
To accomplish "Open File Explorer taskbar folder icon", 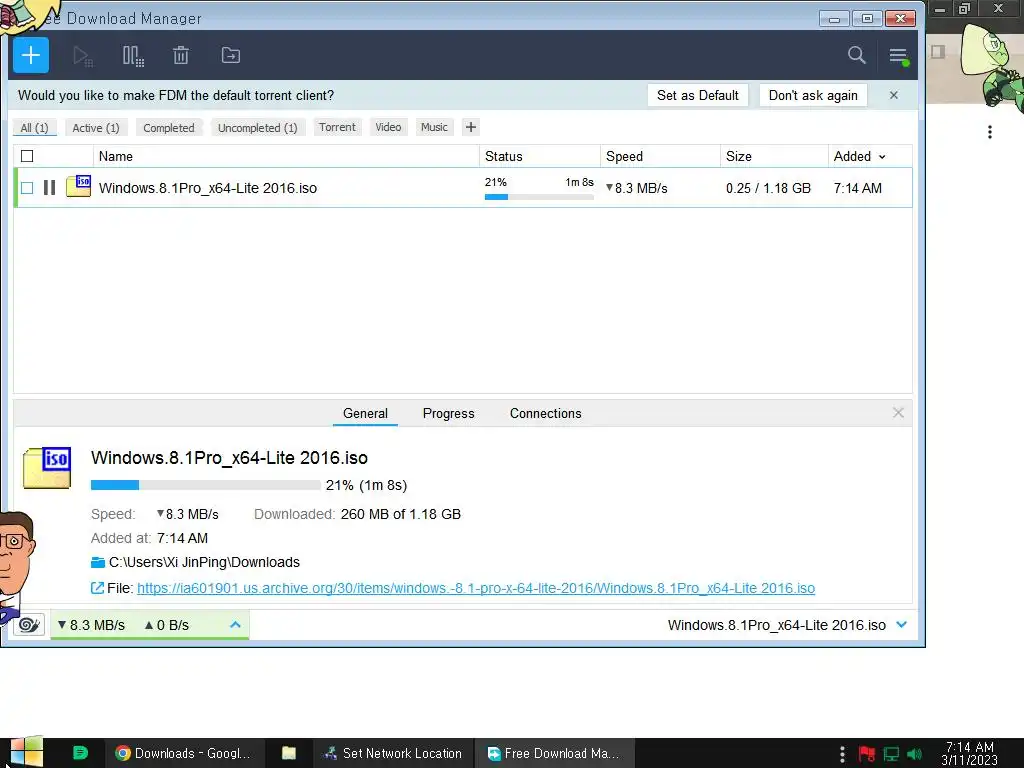I will pyautogui.click(x=289, y=753).
